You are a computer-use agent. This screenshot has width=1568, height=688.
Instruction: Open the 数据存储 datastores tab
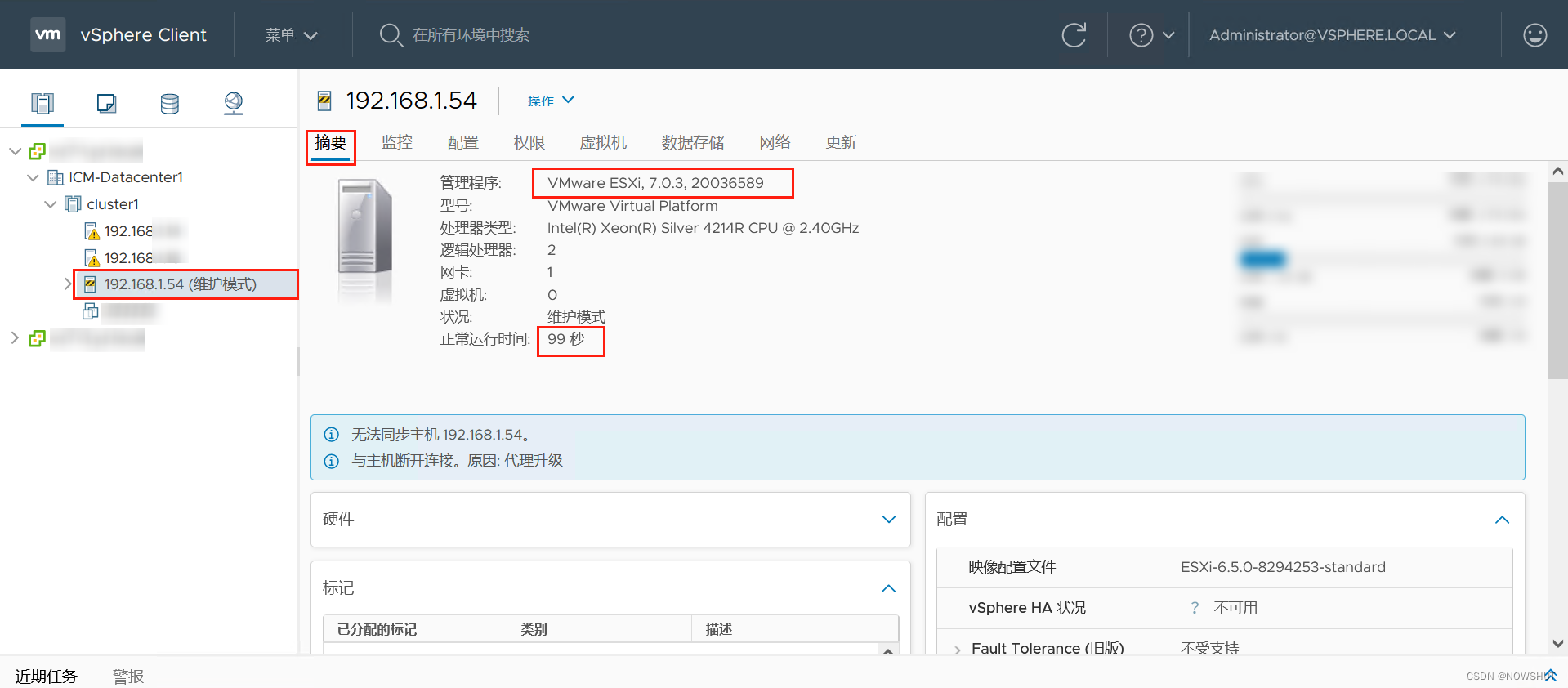tap(693, 143)
